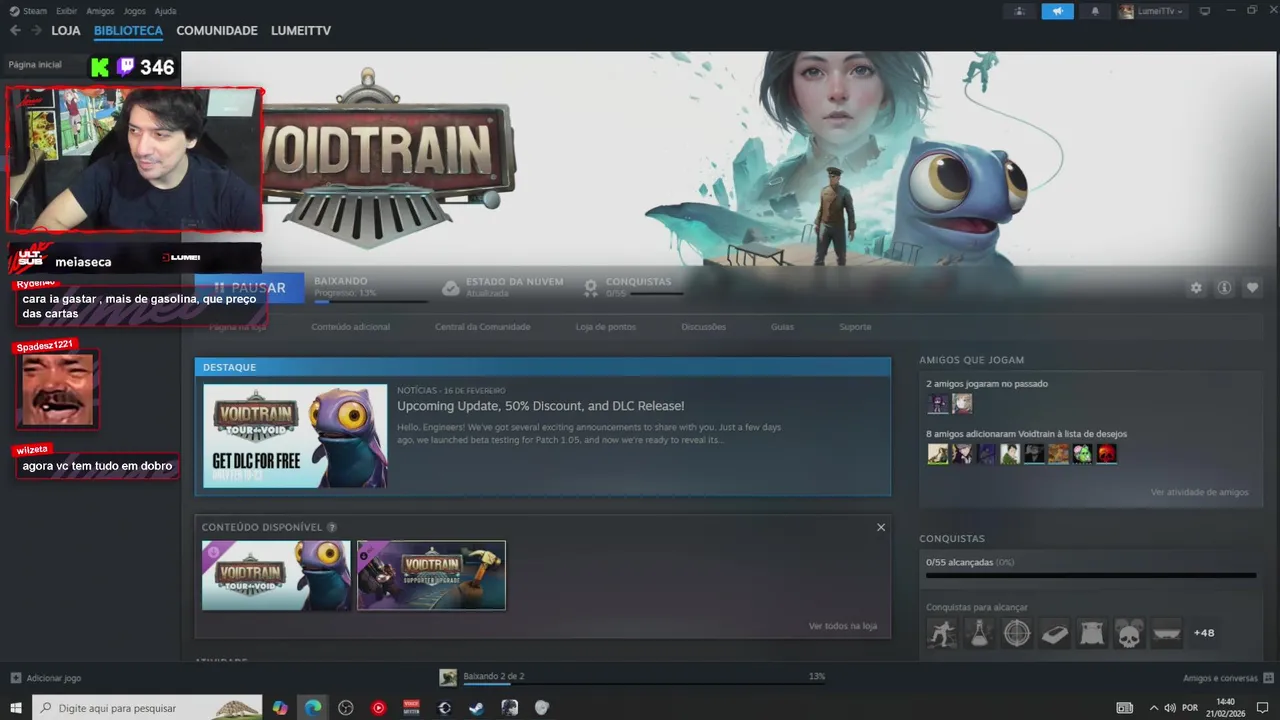Add Voidtrain to favorites heart icon
The width and height of the screenshot is (1280, 720).
click(x=1252, y=288)
